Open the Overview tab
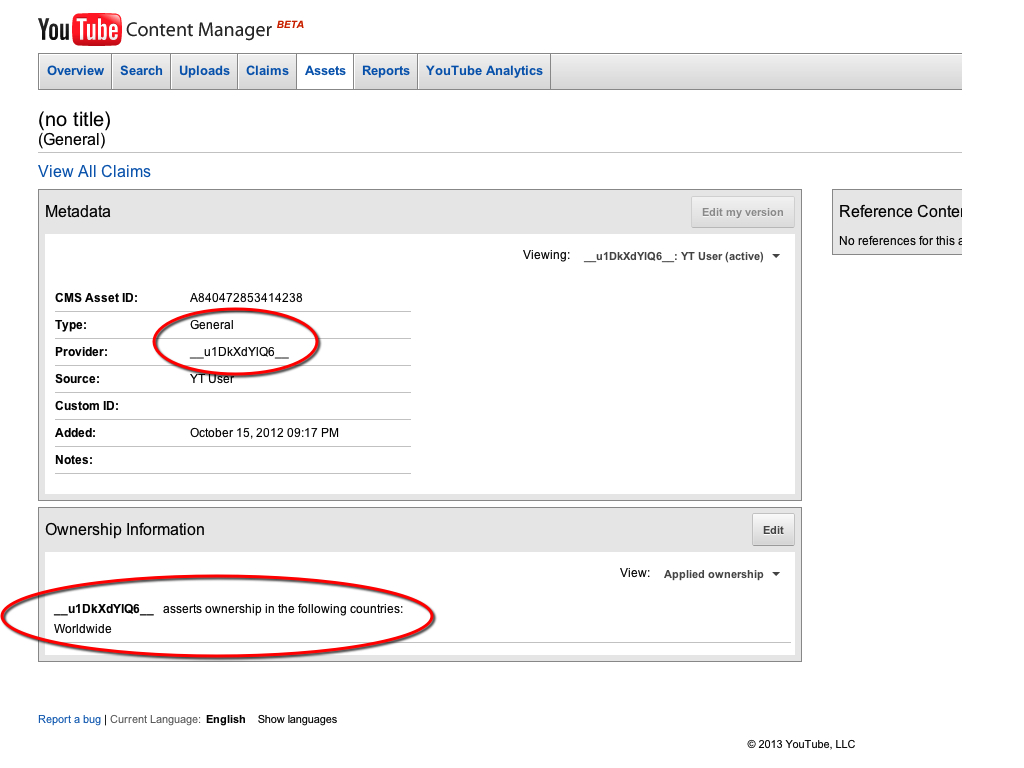This screenshot has height=768, width=1024. tap(75, 71)
